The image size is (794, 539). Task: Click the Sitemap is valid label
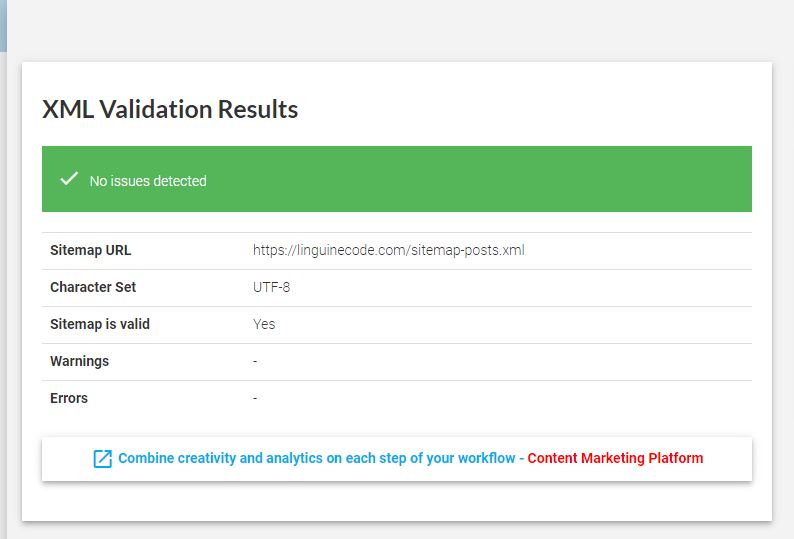click(100, 324)
